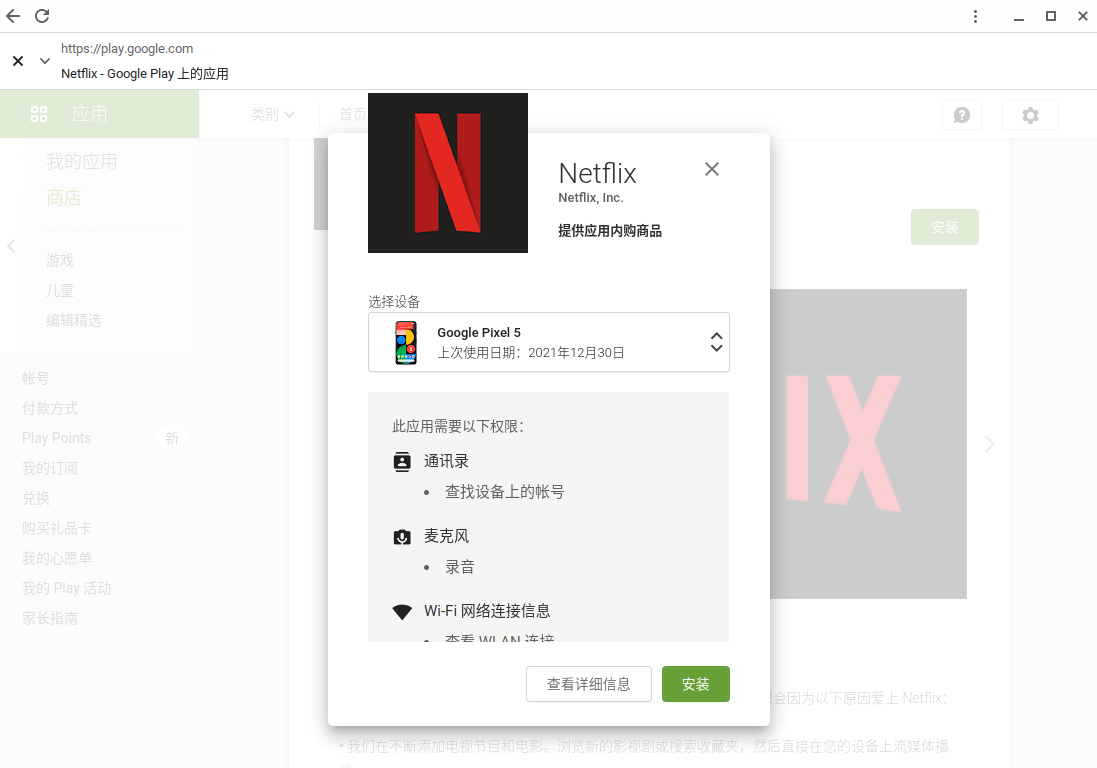Open the three-dot browser menu

pyautogui.click(x=975, y=16)
